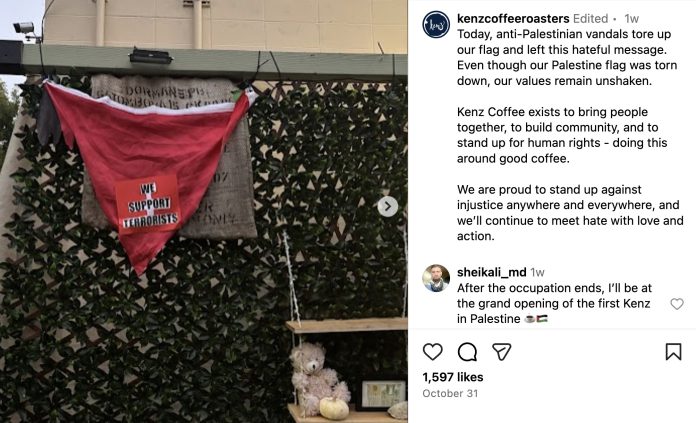Like the post with the heart icon

[x=432, y=352]
